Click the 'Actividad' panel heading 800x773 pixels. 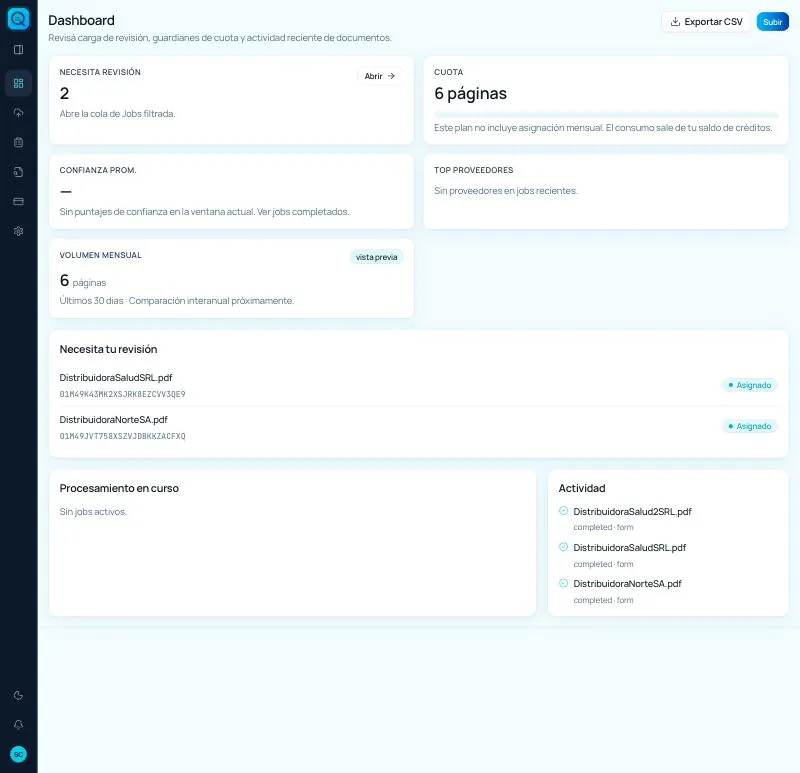[582, 488]
